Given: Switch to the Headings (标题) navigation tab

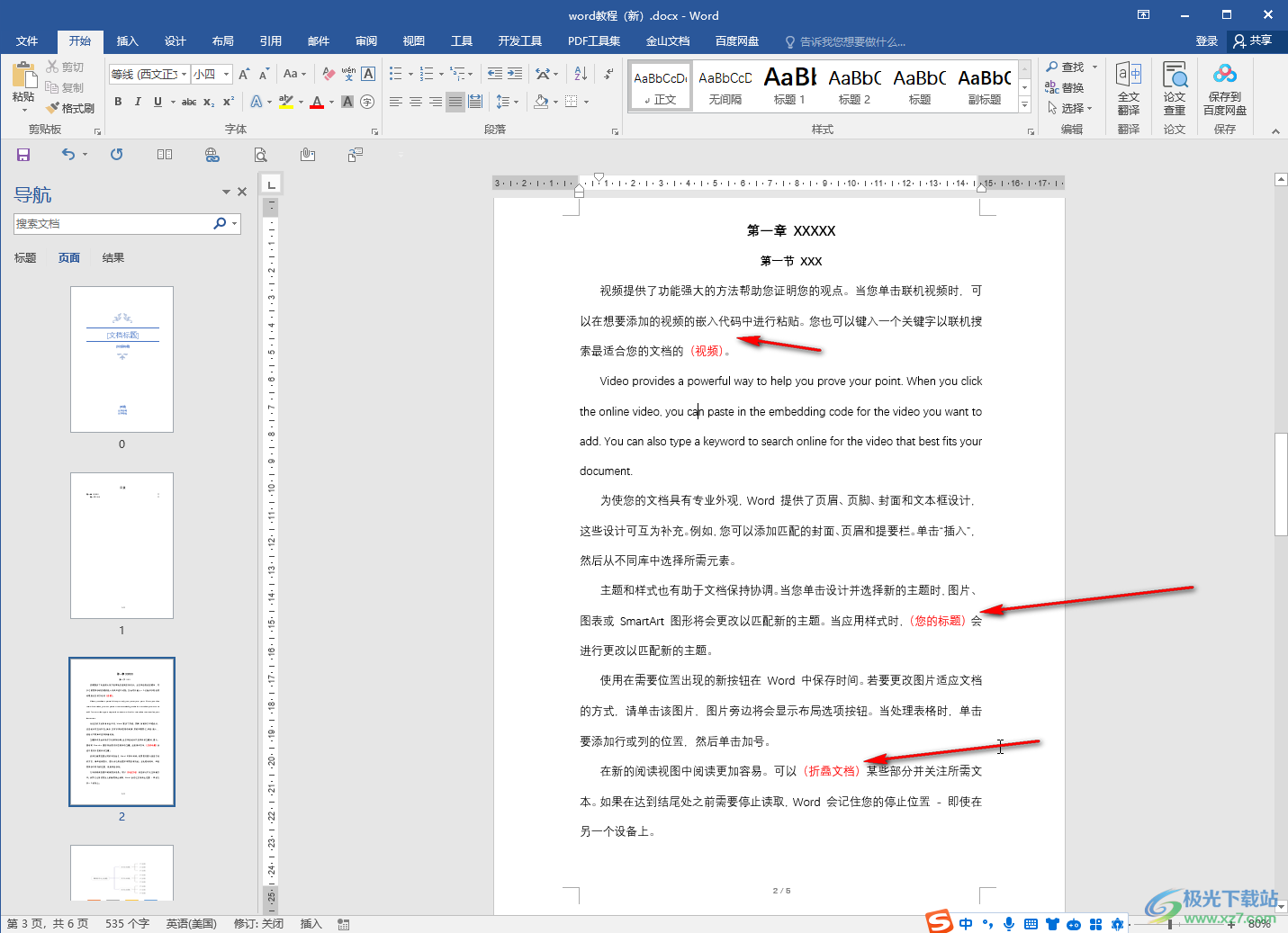Looking at the screenshot, I should pos(25,258).
